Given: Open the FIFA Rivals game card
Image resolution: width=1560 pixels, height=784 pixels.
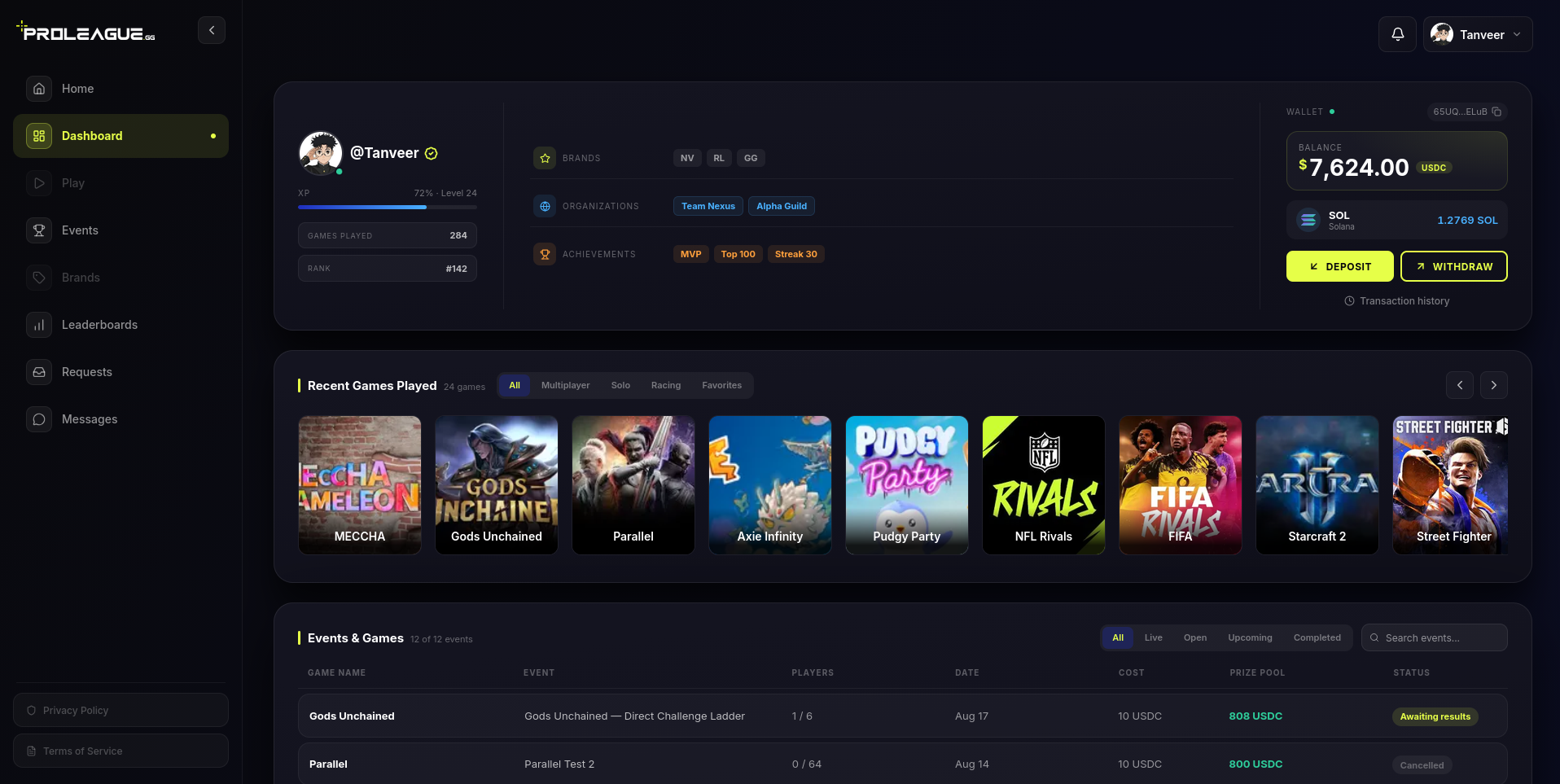Looking at the screenshot, I should pyautogui.click(x=1181, y=485).
